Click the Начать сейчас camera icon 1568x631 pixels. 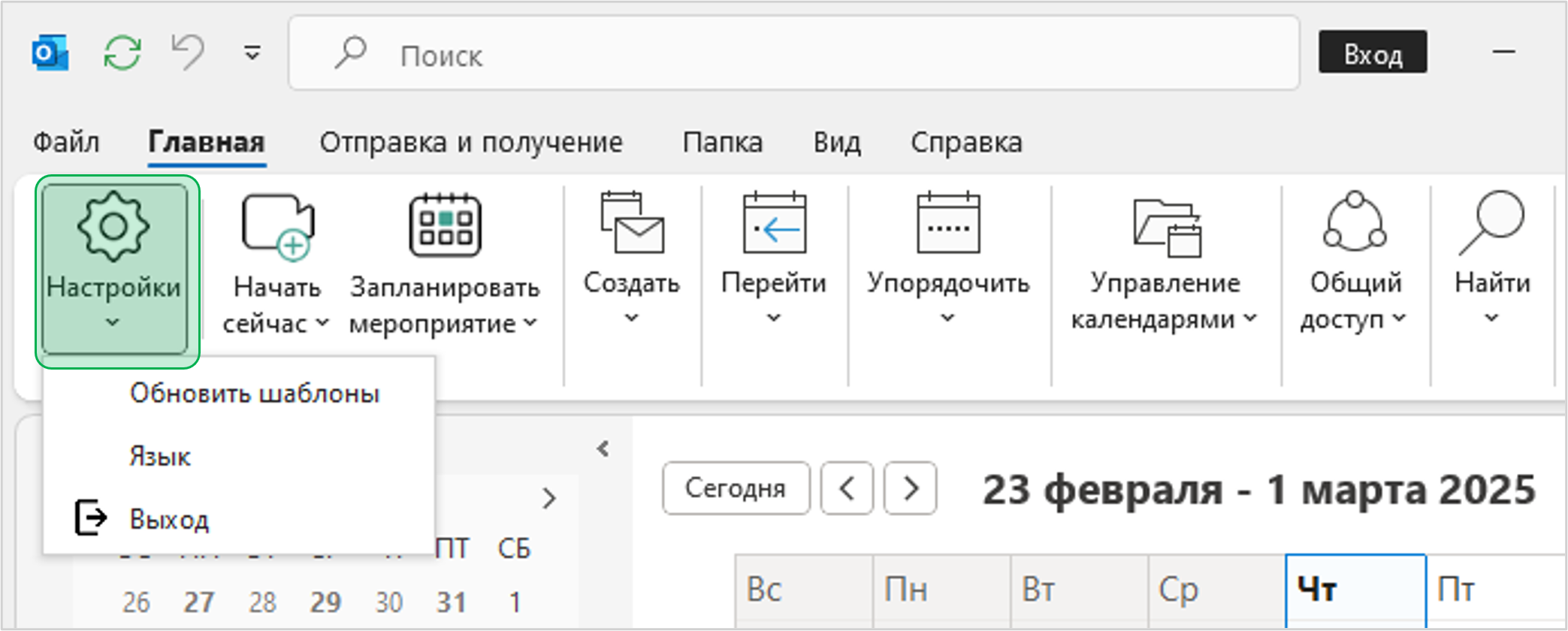276,226
